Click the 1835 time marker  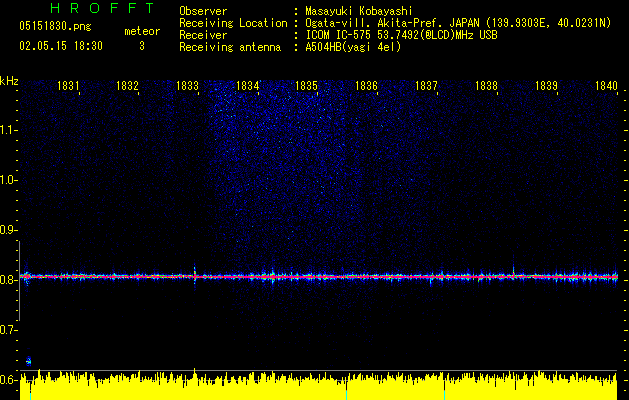306,86
